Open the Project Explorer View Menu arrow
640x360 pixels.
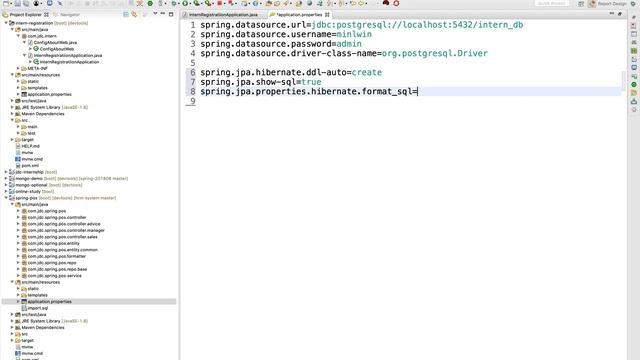(155, 14)
